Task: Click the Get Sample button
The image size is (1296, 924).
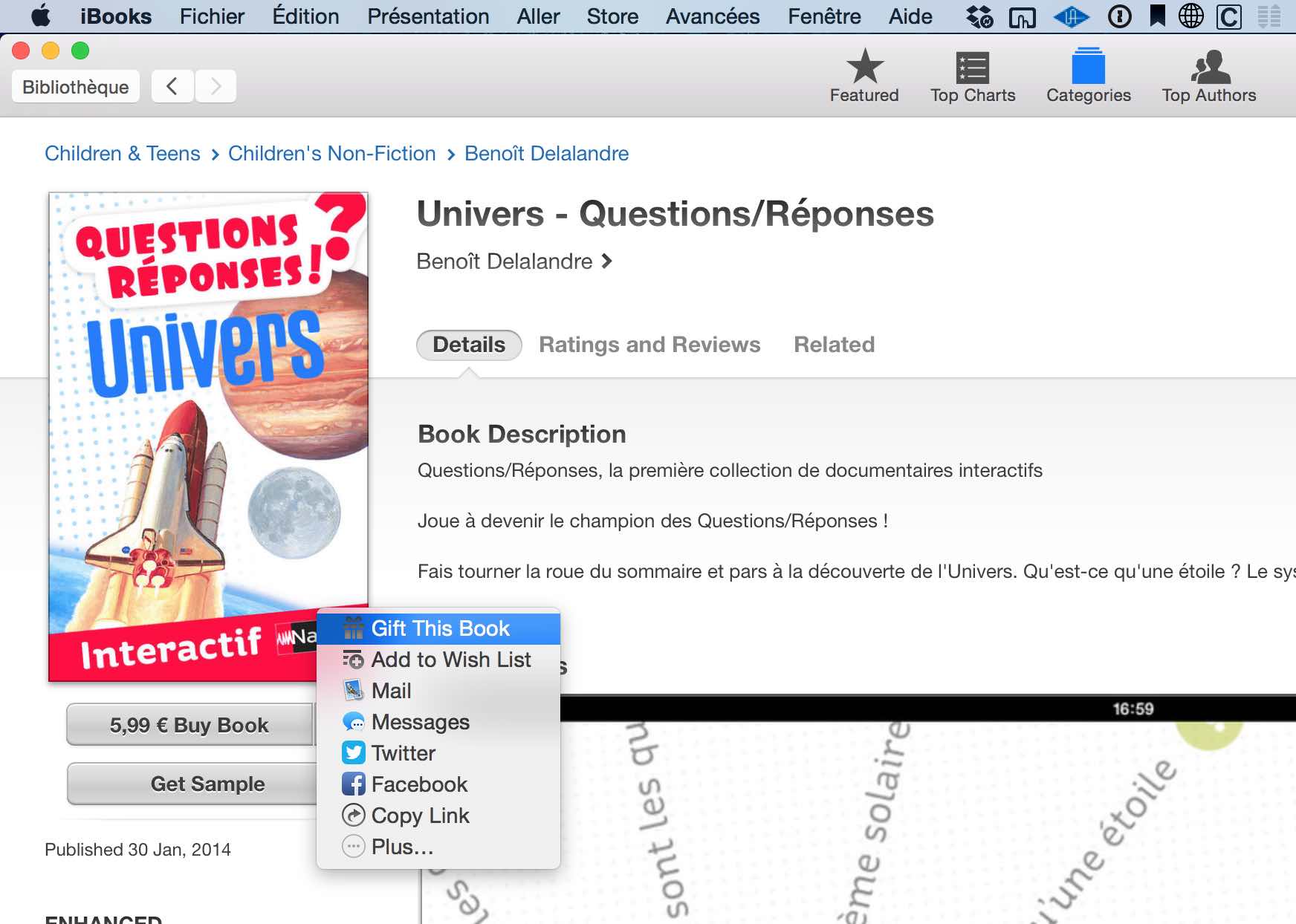Action: [193, 784]
